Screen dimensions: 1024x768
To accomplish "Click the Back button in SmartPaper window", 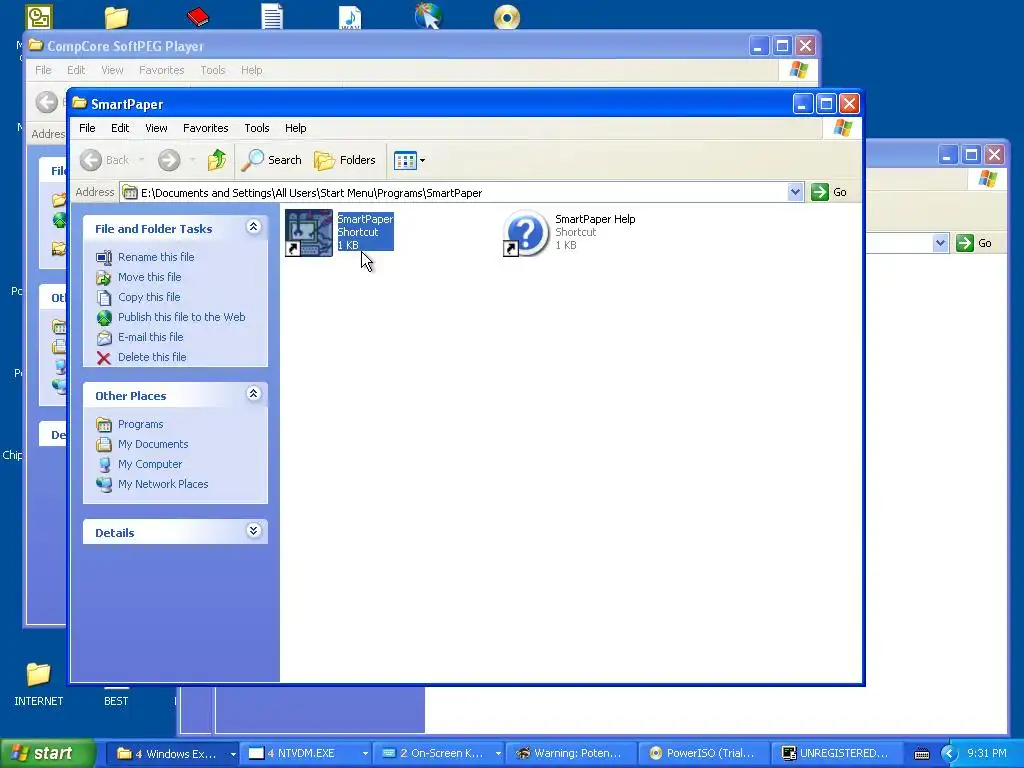I will [x=104, y=160].
